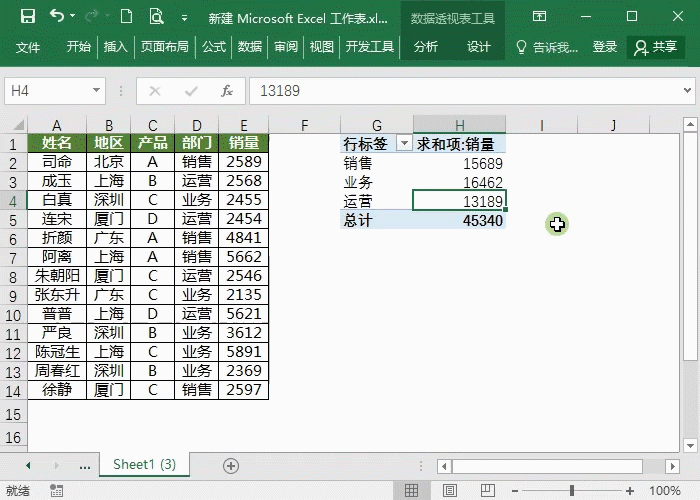Click the Enter checkmark icon in formula bar
This screenshot has height=500, width=700.
coord(191,91)
